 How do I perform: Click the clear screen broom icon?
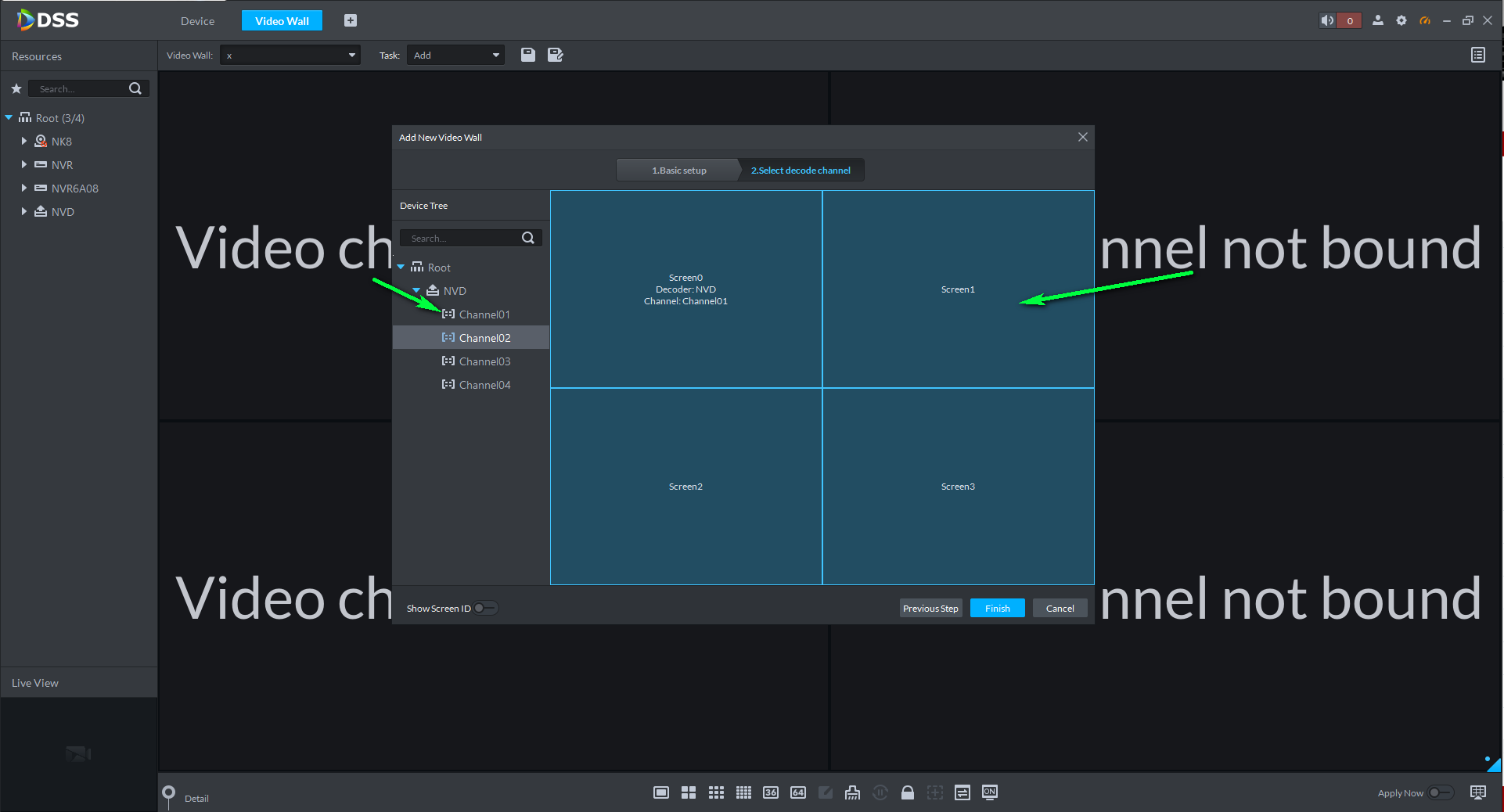tap(852, 792)
